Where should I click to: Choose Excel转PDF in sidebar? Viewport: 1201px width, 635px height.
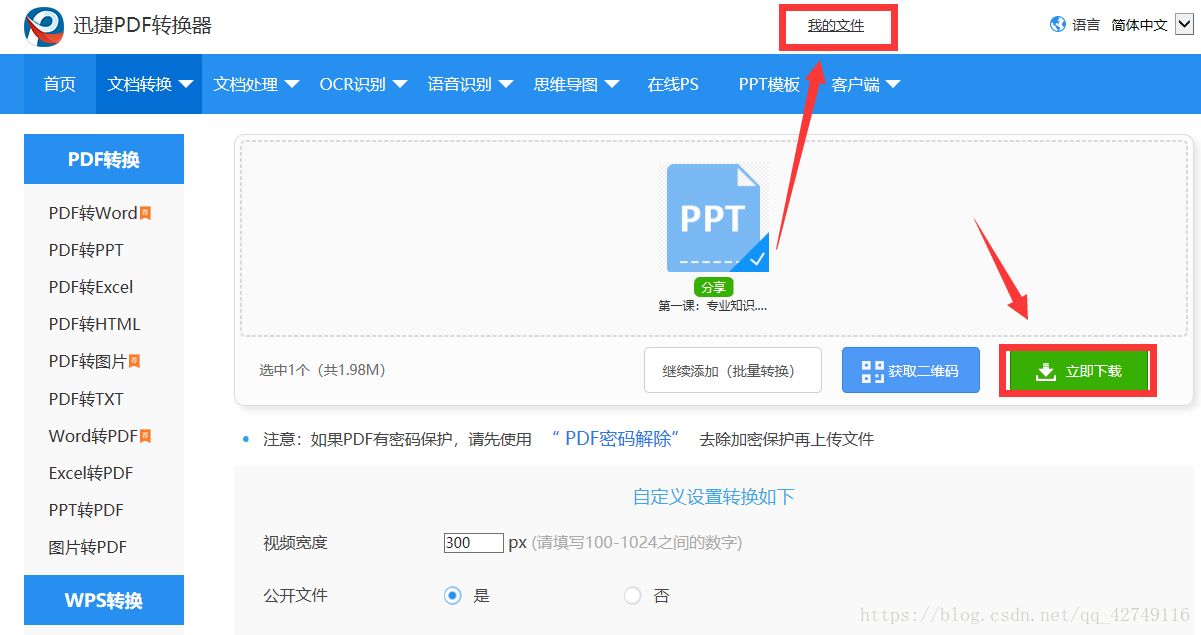(x=91, y=473)
